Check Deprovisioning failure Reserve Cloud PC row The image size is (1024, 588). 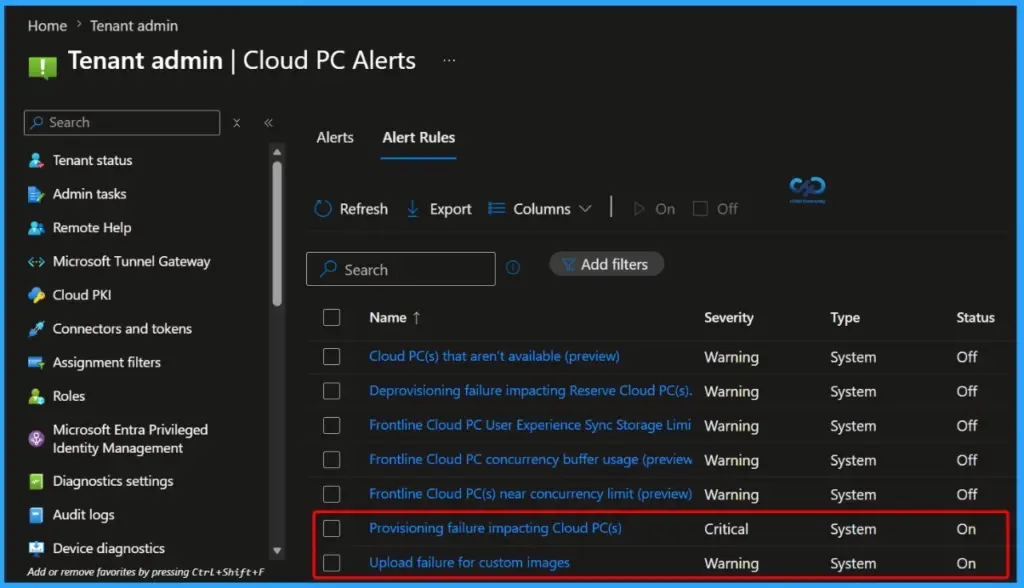(x=332, y=391)
